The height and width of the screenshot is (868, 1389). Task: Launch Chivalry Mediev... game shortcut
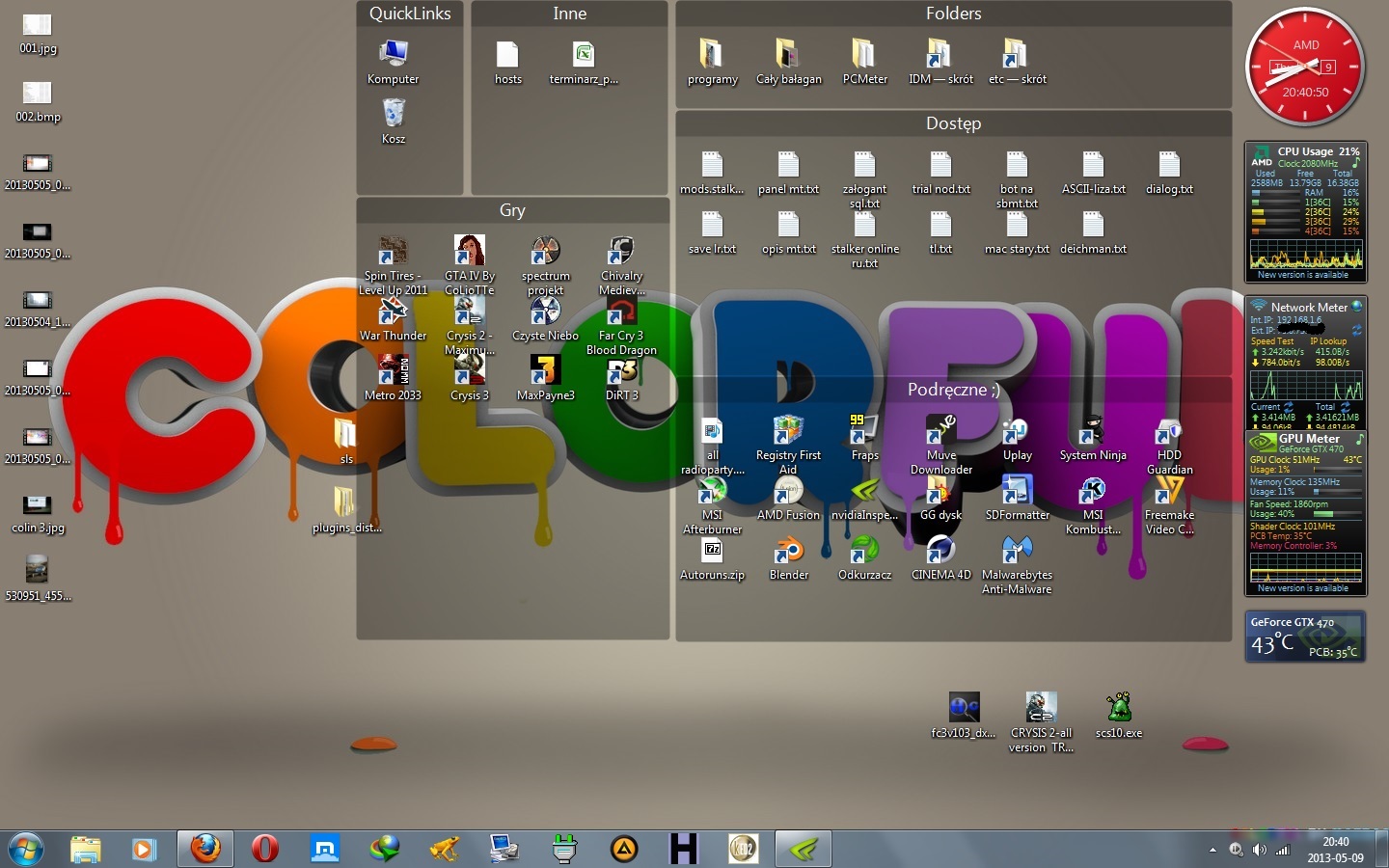coord(621,266)
